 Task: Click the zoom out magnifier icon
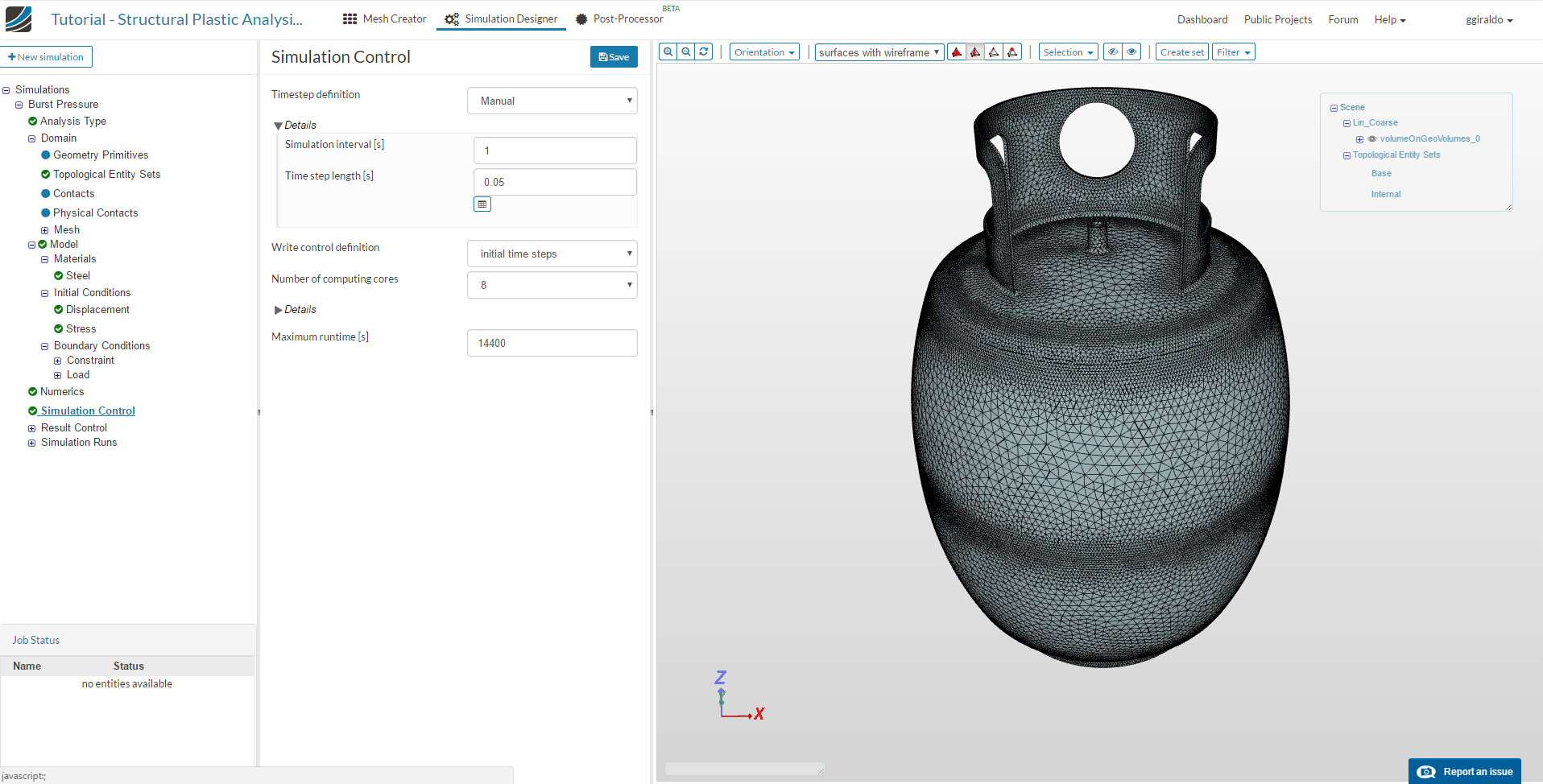[686, 52]
